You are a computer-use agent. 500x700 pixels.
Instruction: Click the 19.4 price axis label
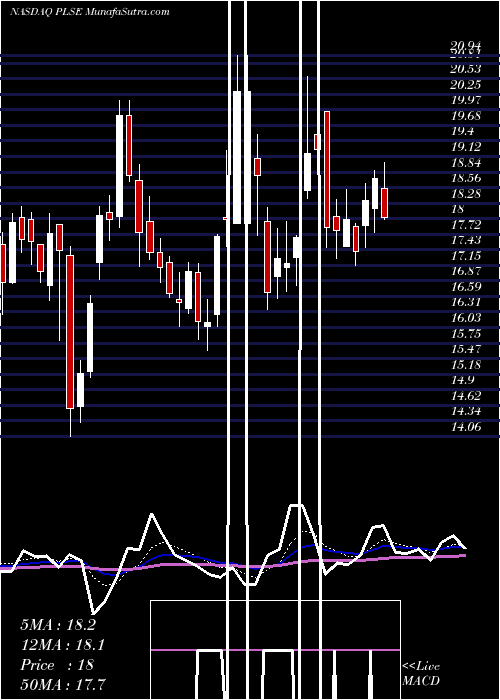[x=462, y=131]
